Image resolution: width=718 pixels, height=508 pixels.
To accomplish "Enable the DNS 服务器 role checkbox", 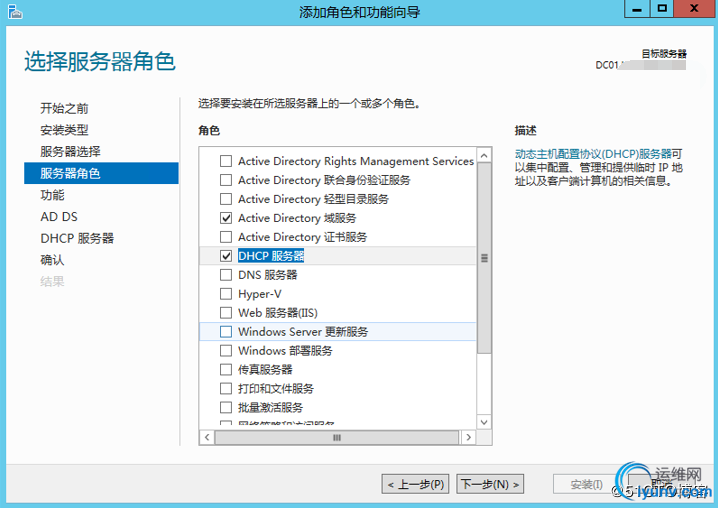I will 226,275.
